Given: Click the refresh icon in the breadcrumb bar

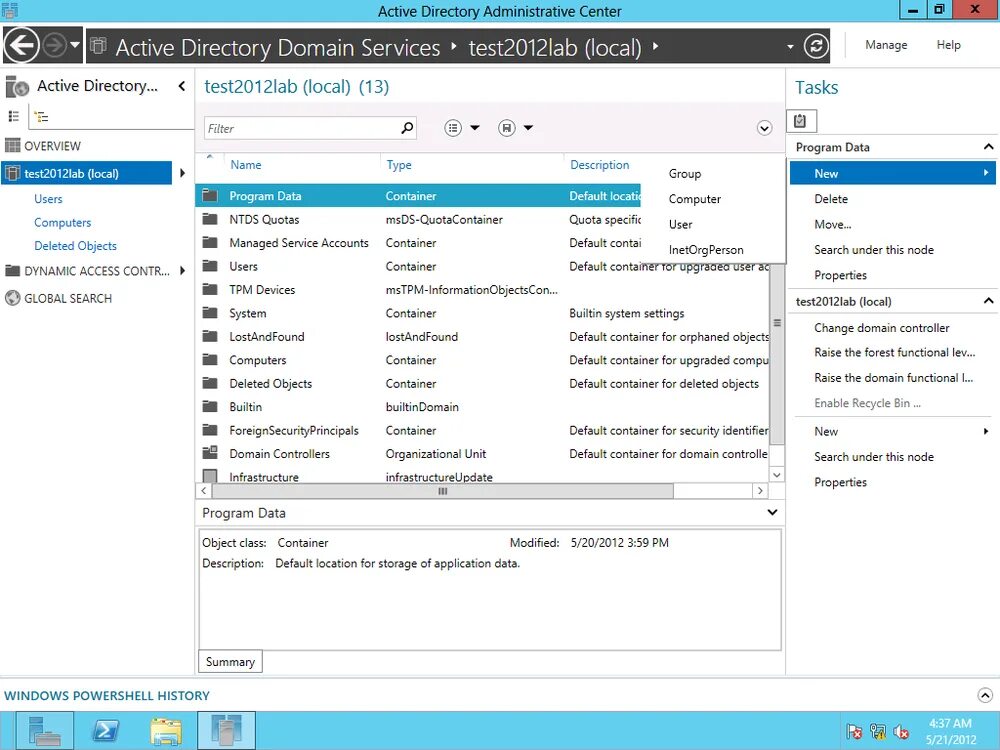Looking at the screenshot, I should pyautogui.click(x=816, y=45).
